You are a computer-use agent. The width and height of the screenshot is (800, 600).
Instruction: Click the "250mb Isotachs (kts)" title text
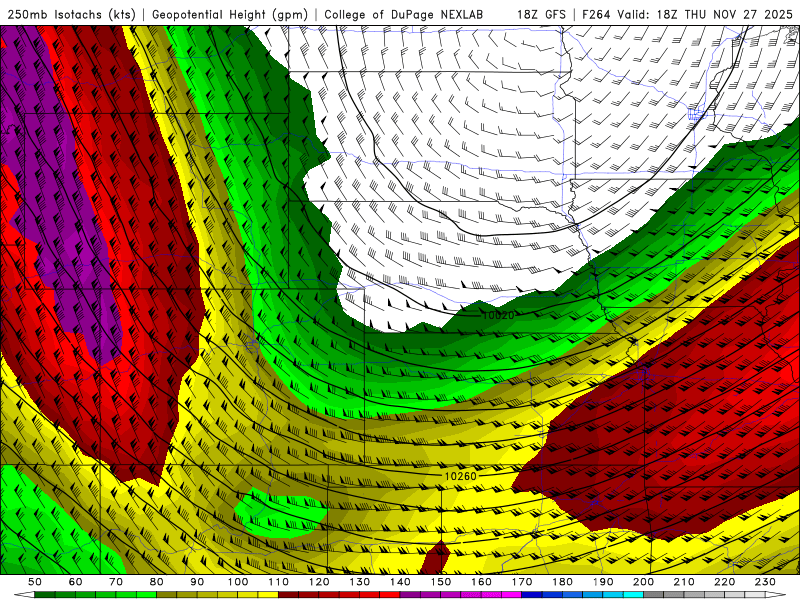click(72, 15)
